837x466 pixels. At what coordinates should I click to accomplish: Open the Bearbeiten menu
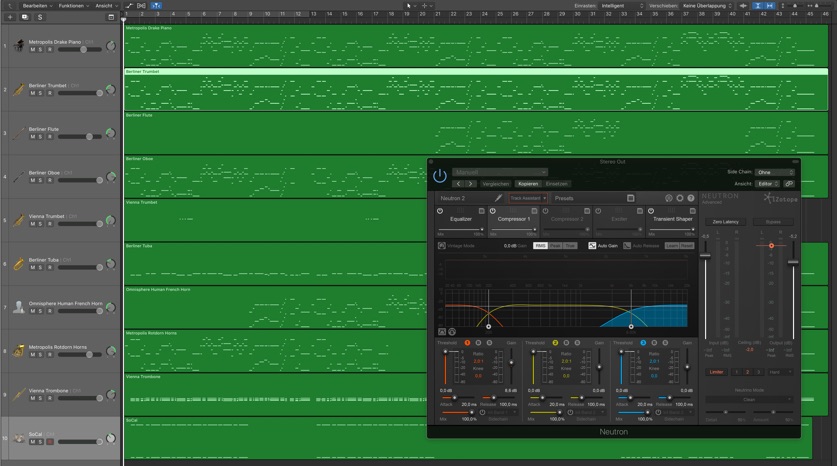(37, 6)
